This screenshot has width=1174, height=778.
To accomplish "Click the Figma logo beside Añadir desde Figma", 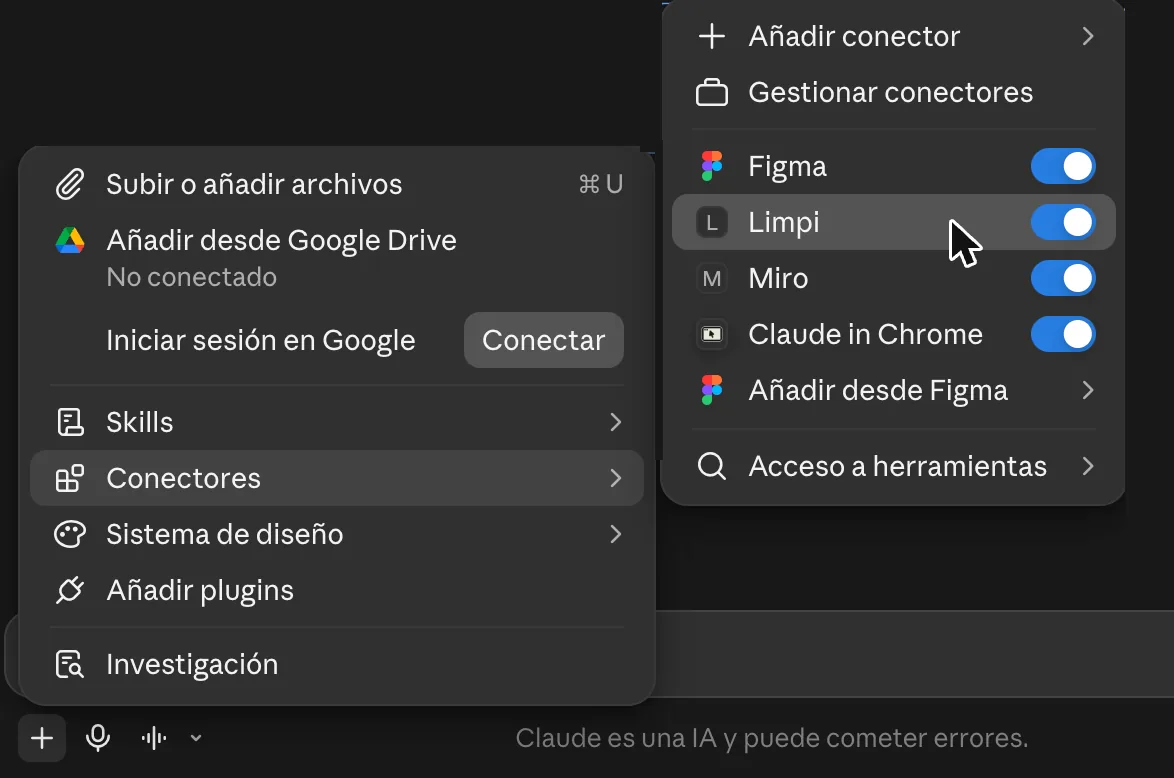I will click(711, 390).
